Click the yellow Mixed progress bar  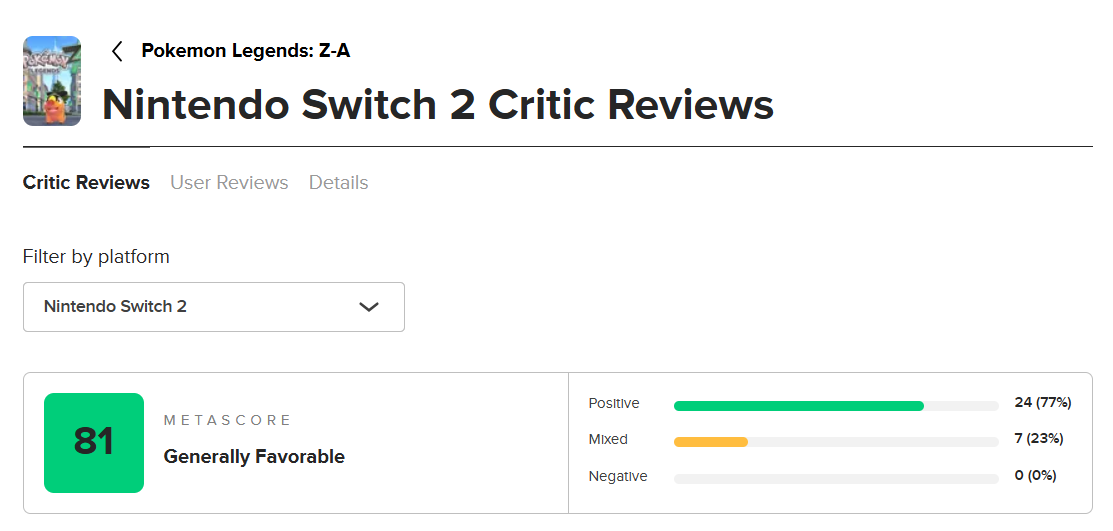pos(711,442)
